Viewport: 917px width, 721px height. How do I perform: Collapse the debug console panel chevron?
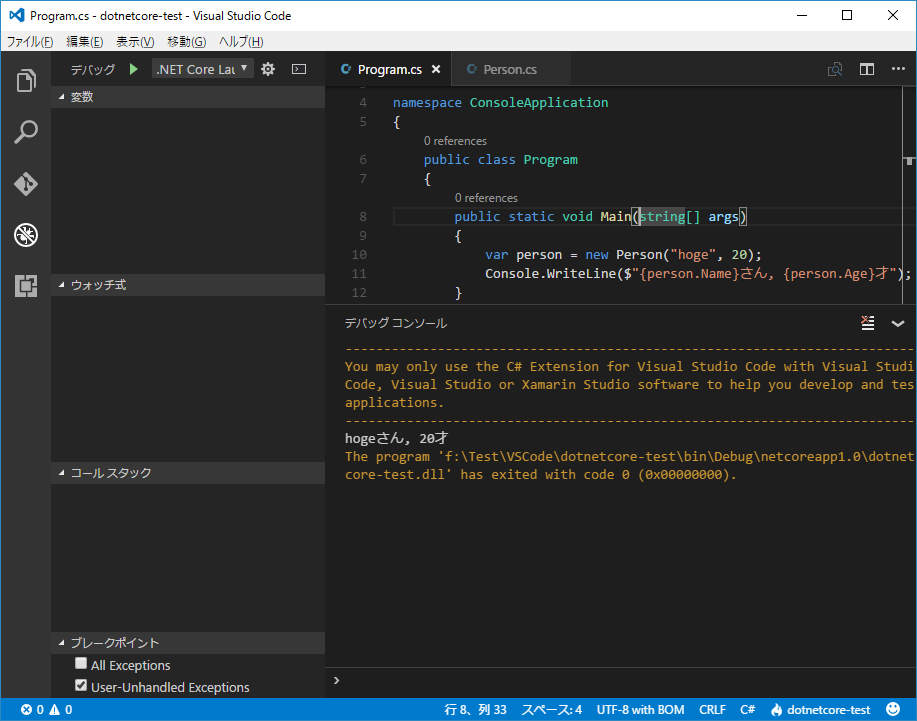898,323
